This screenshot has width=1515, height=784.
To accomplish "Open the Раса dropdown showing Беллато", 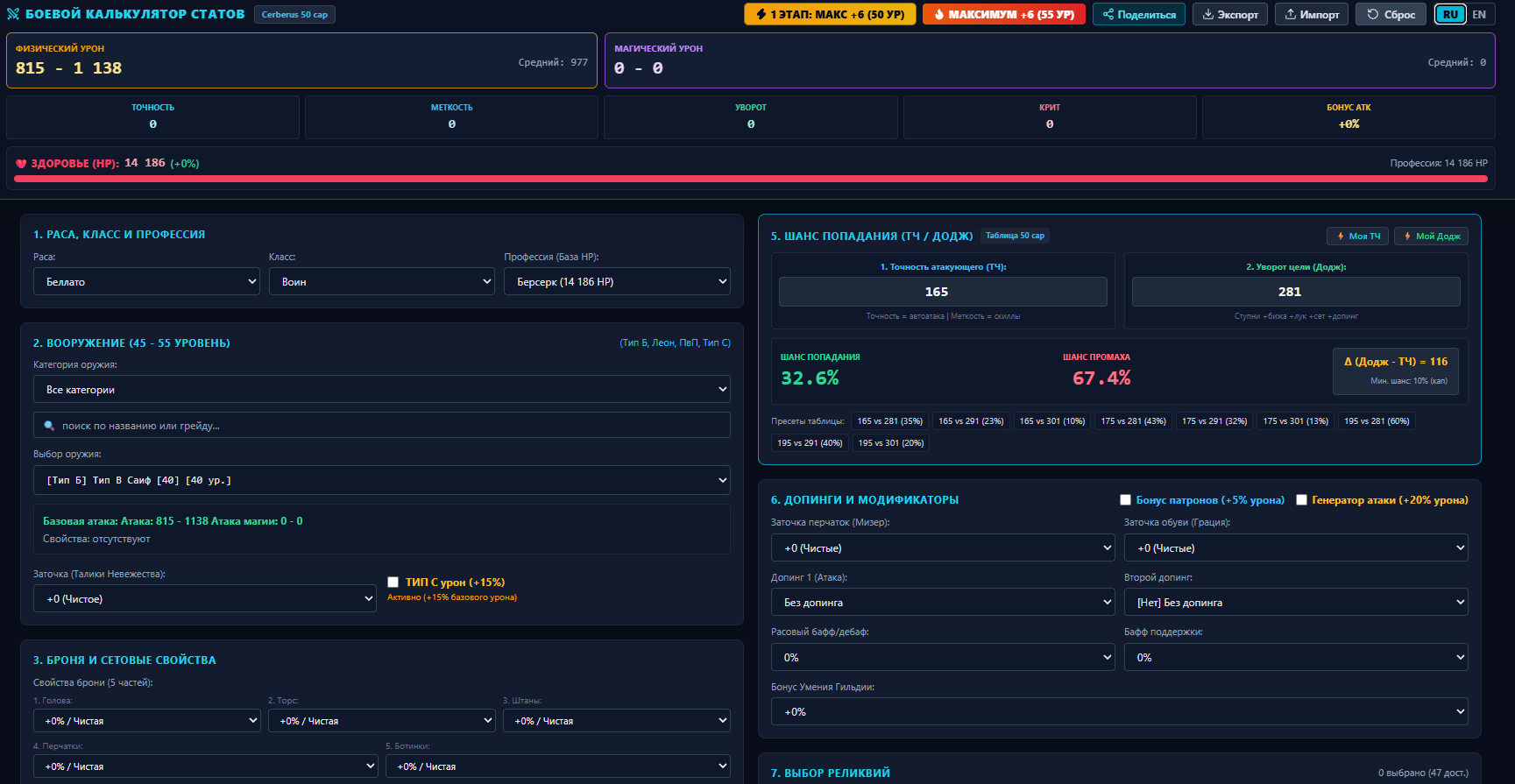I will click(146, 281).
